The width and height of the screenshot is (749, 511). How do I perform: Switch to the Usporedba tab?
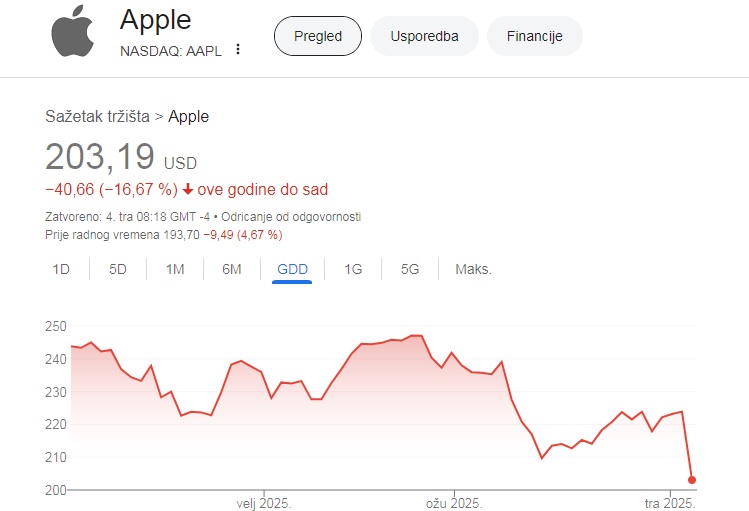424,36
